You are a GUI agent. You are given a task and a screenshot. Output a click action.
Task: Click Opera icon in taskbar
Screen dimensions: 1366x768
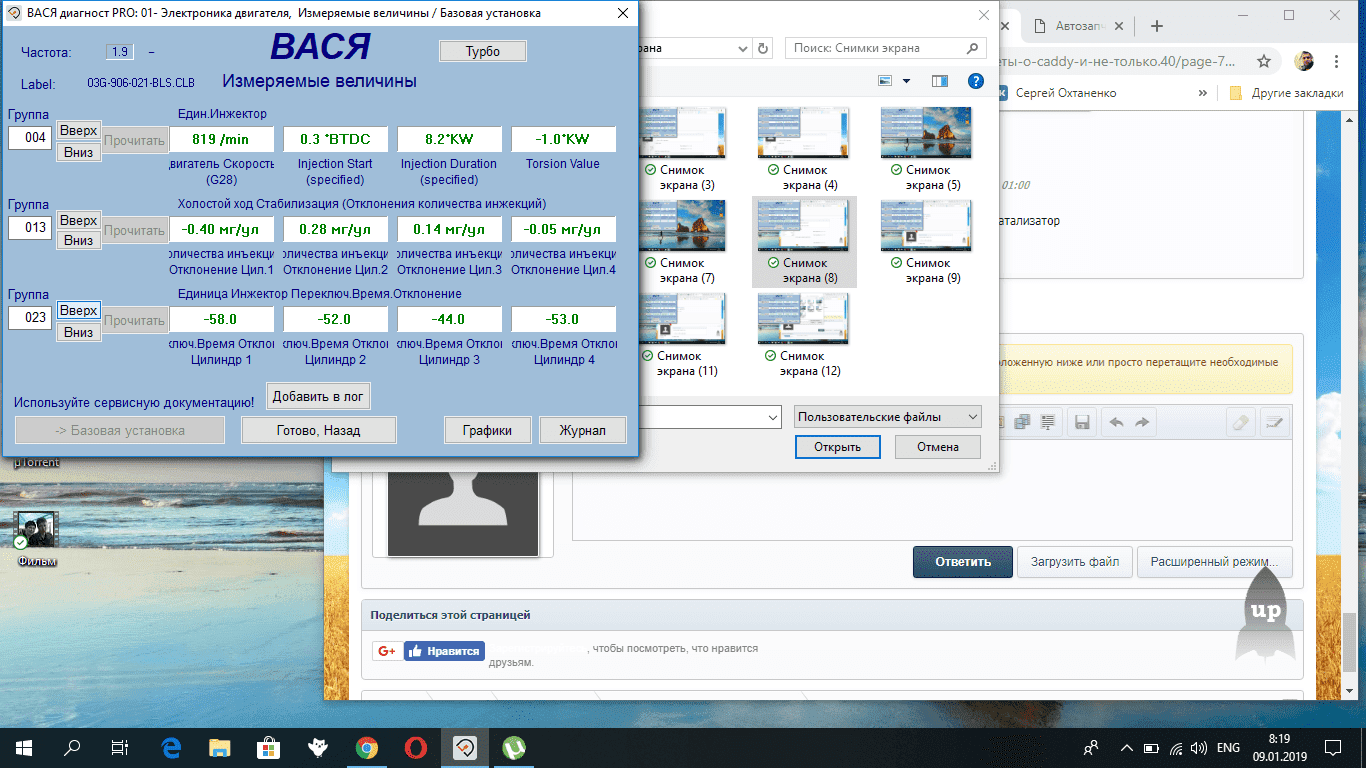(x=416, y=747)
